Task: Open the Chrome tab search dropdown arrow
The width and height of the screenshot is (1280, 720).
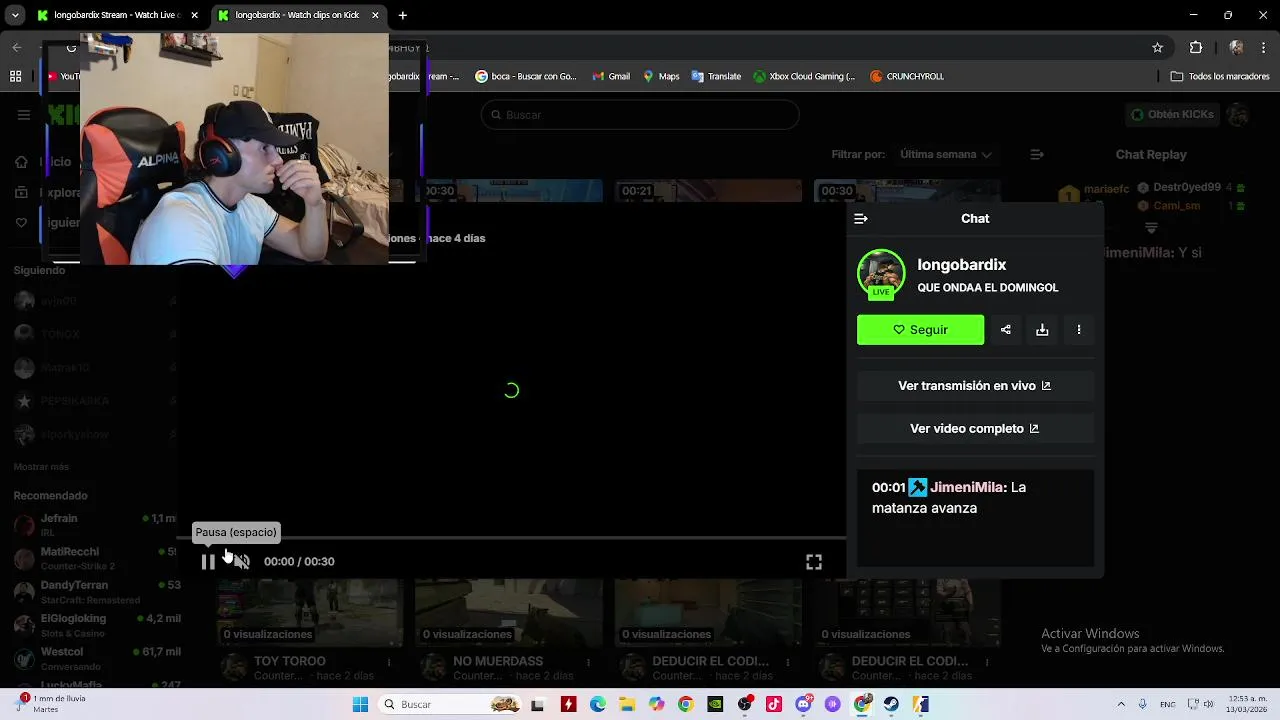Action: click(16, 15)
